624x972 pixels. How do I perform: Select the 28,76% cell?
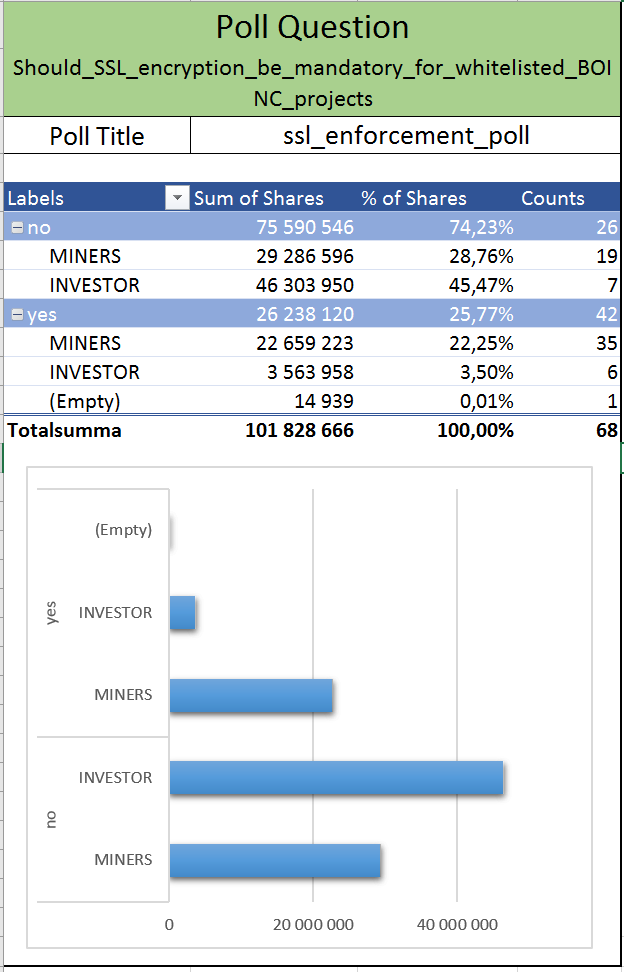(481, 256)
